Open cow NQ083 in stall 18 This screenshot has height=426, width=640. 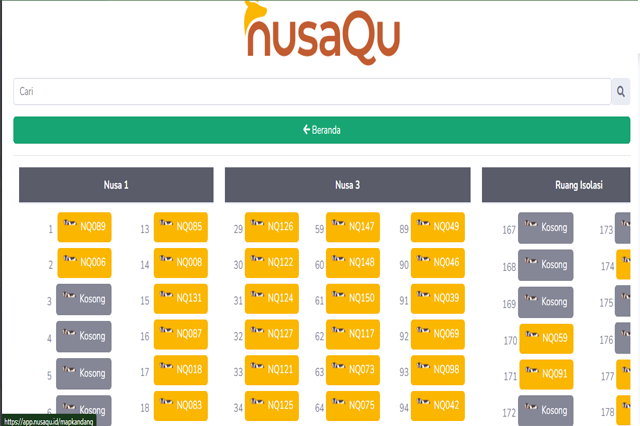tap(181, 406)
